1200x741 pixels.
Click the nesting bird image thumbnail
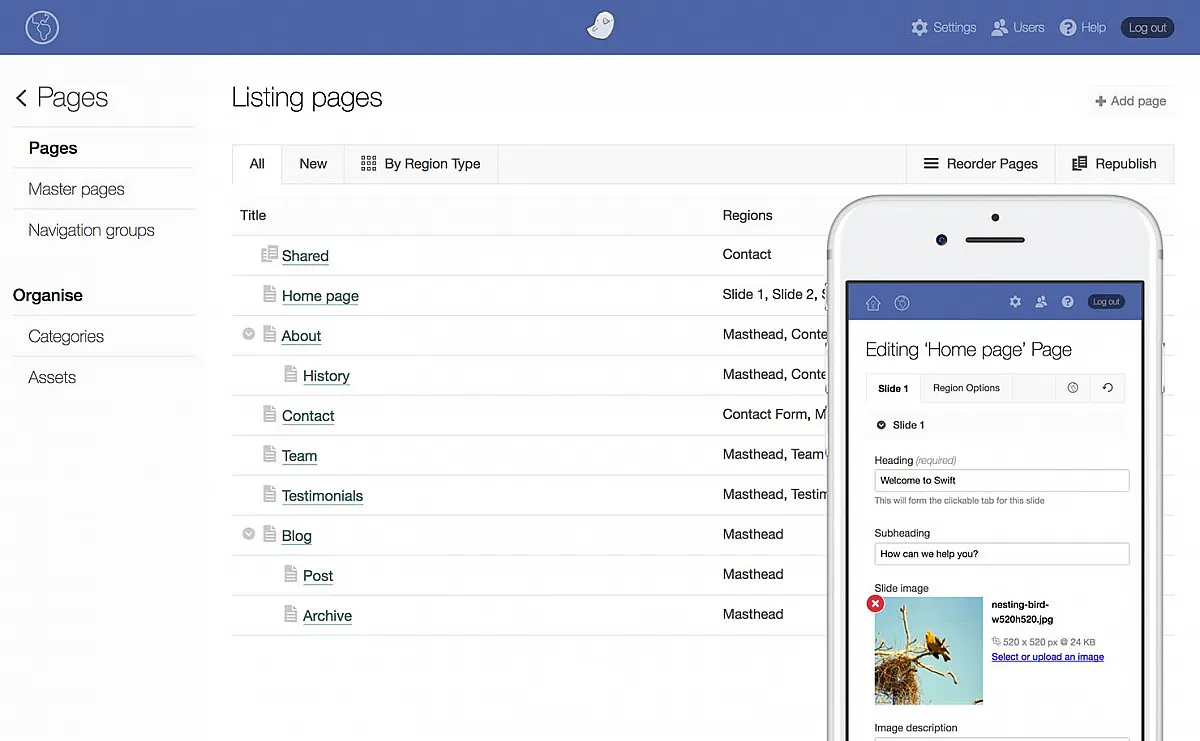point(929,651)
